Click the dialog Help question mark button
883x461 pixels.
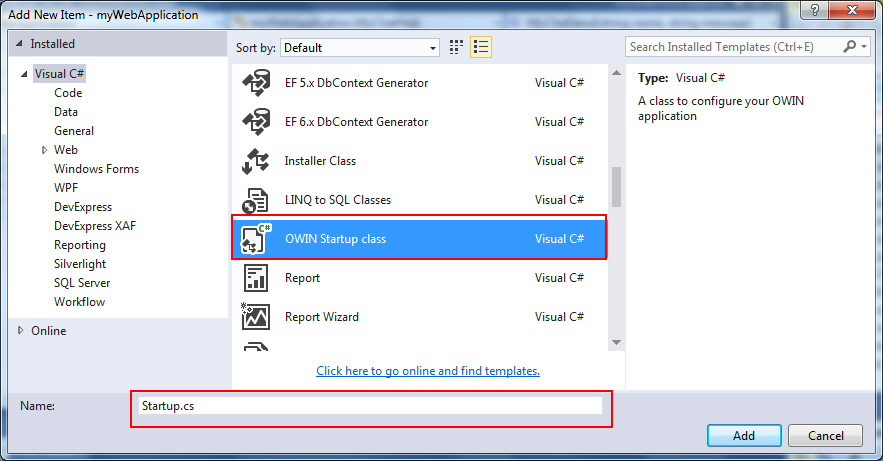[815, 10]
